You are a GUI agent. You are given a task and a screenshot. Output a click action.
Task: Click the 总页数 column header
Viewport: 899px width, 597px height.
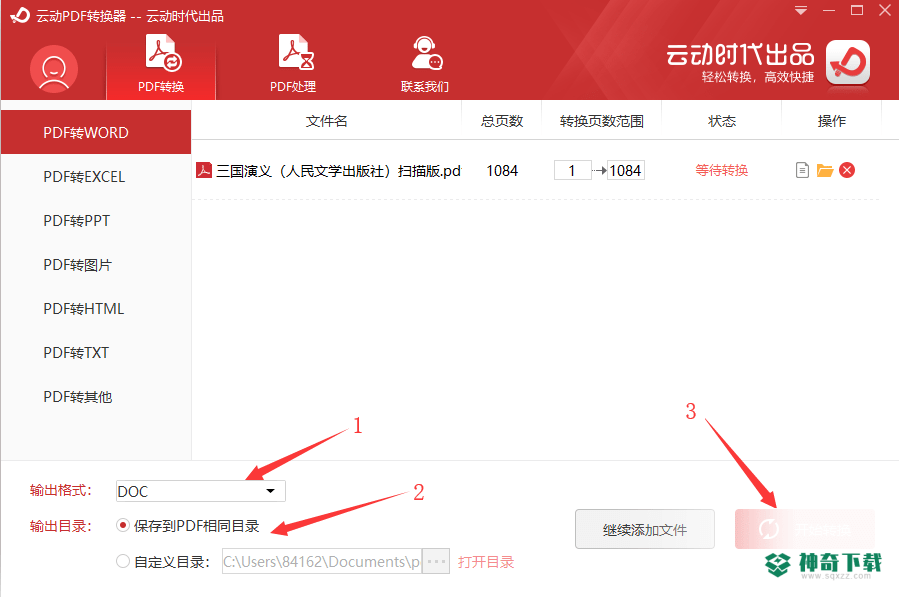pyautogui.click(x=502, y=121)
